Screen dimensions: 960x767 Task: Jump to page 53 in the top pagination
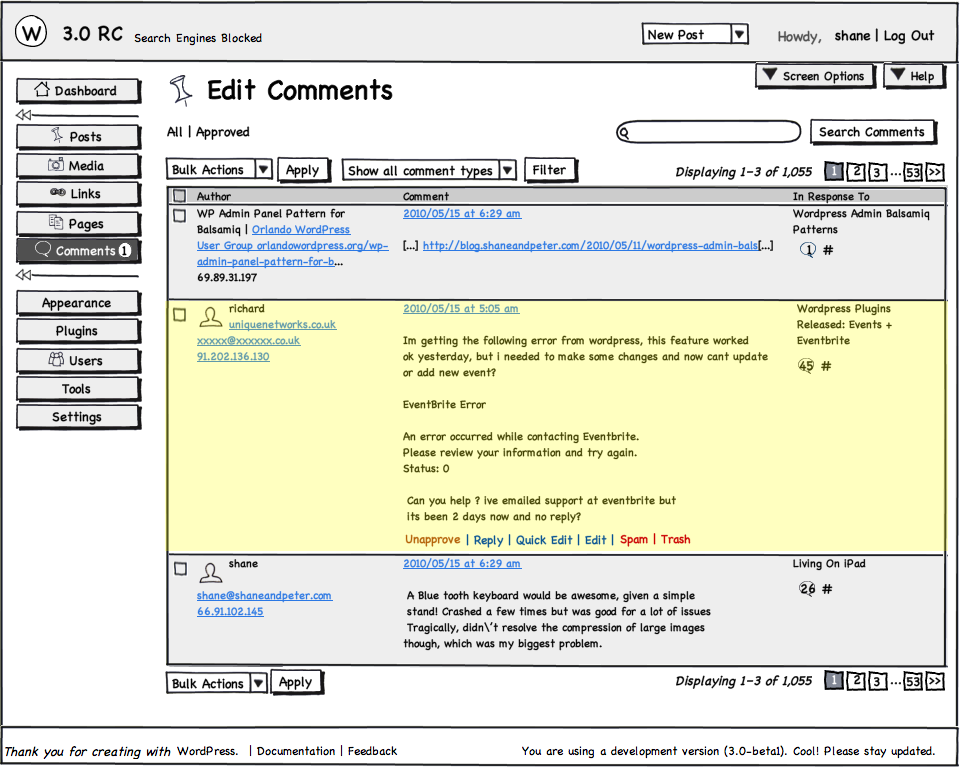pos(913,172)
